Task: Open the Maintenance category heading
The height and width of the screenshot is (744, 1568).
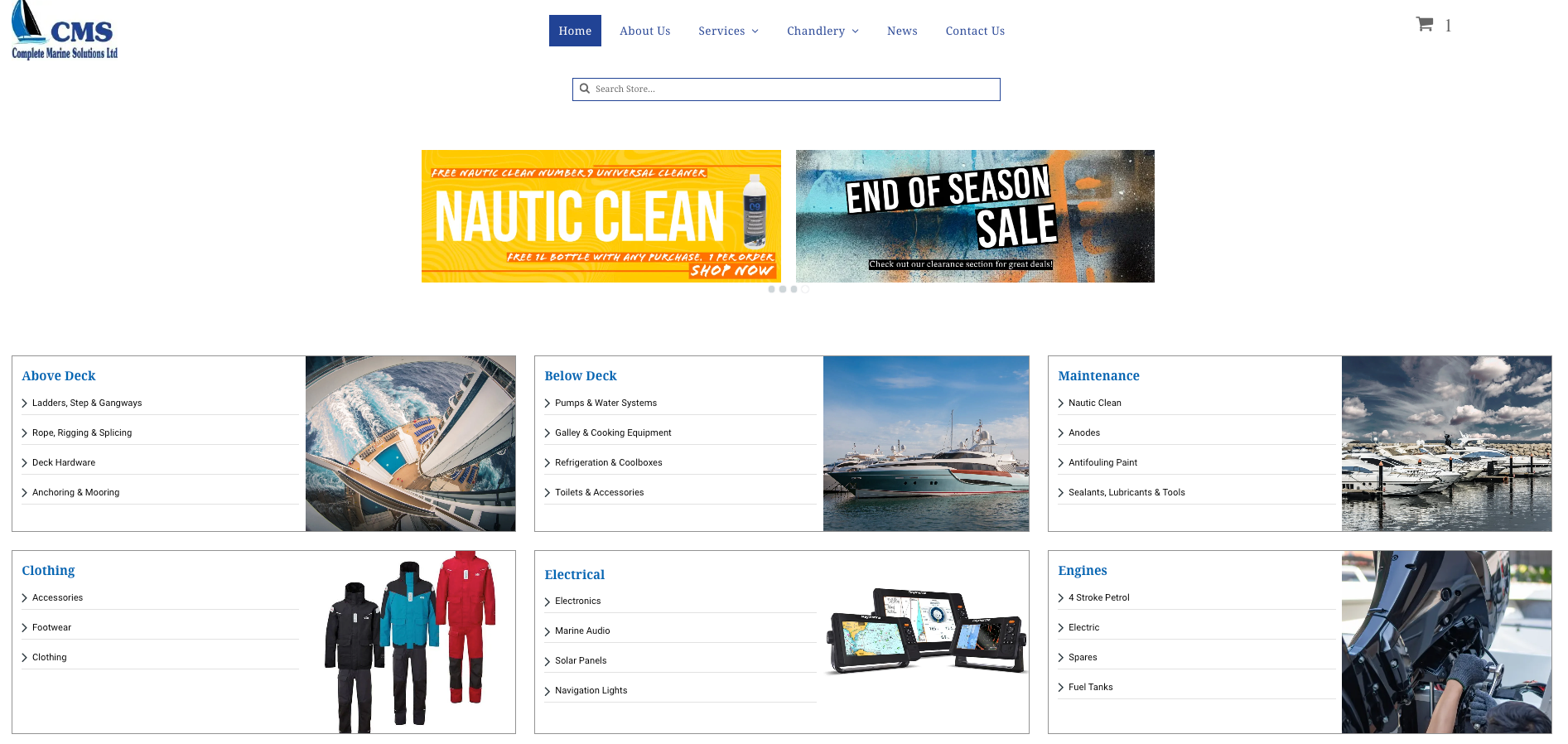Action: pos(1098,375)
